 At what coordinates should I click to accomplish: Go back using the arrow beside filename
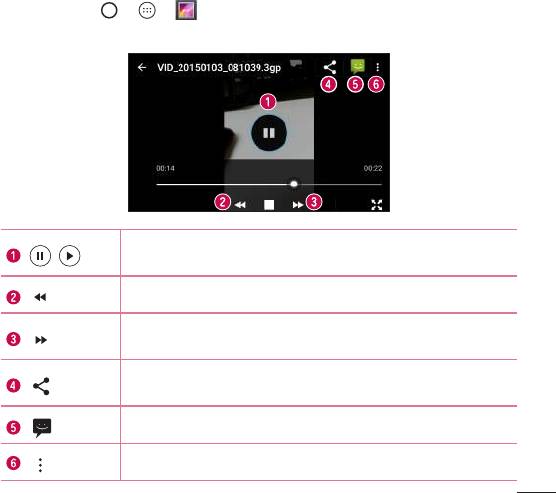click(142, 67)
